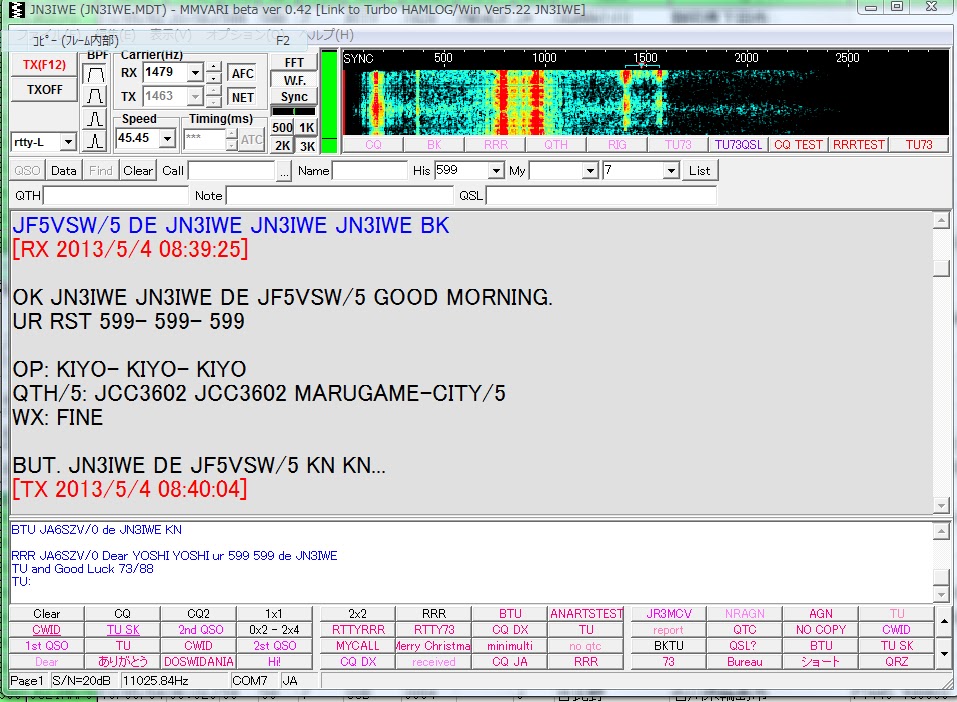This screenshot has width=957, height=702.
Task: Select the second BPF filter shape icon
Action: pos(95,96)
